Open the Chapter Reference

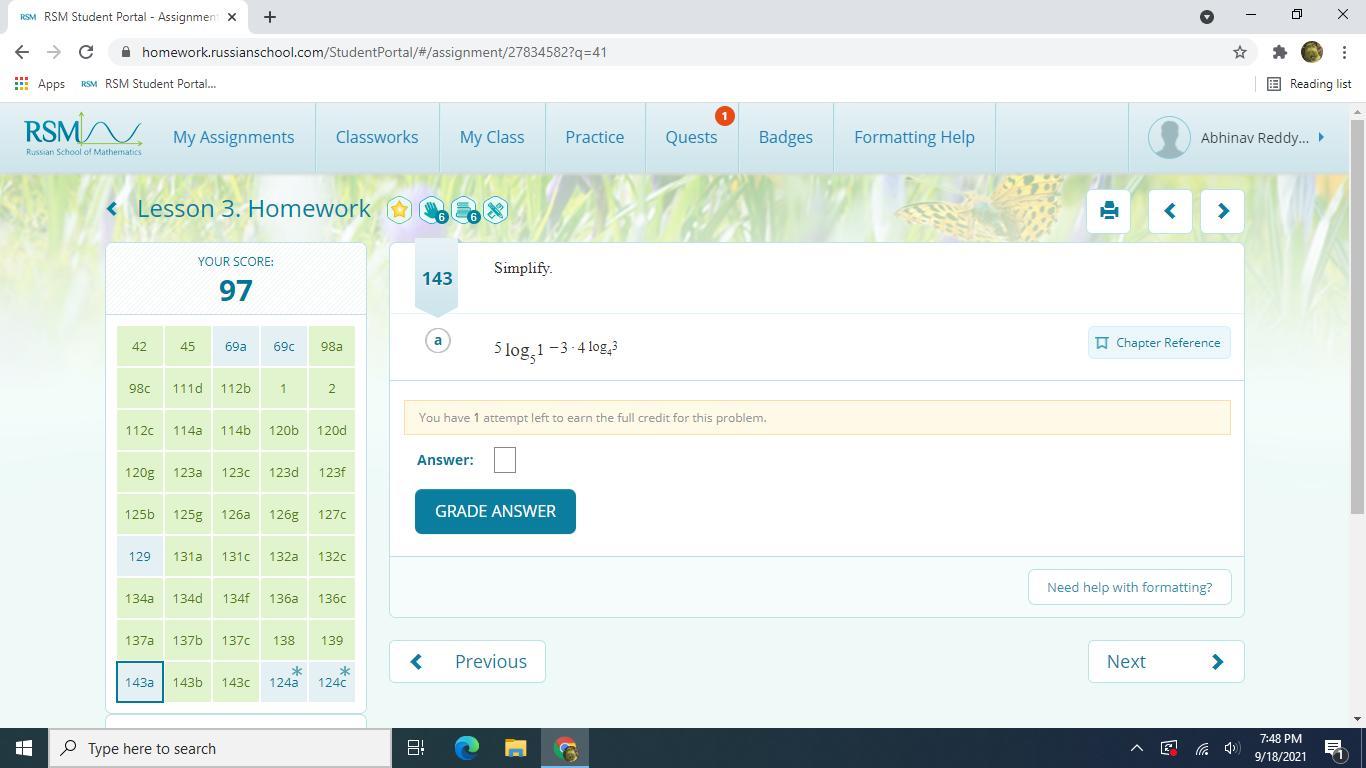coord(1159,343)
